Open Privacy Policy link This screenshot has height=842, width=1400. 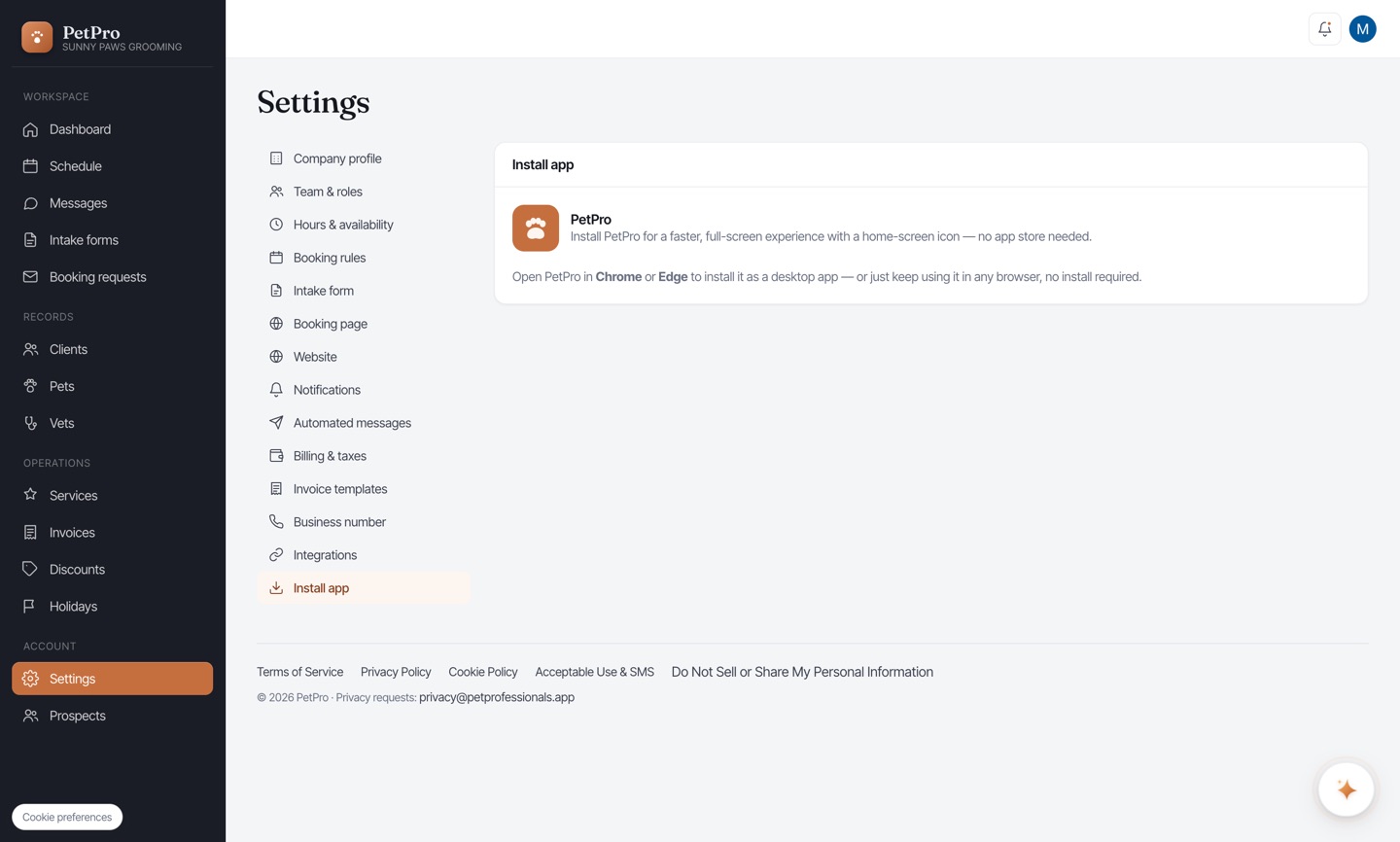(x=396, y=672)
